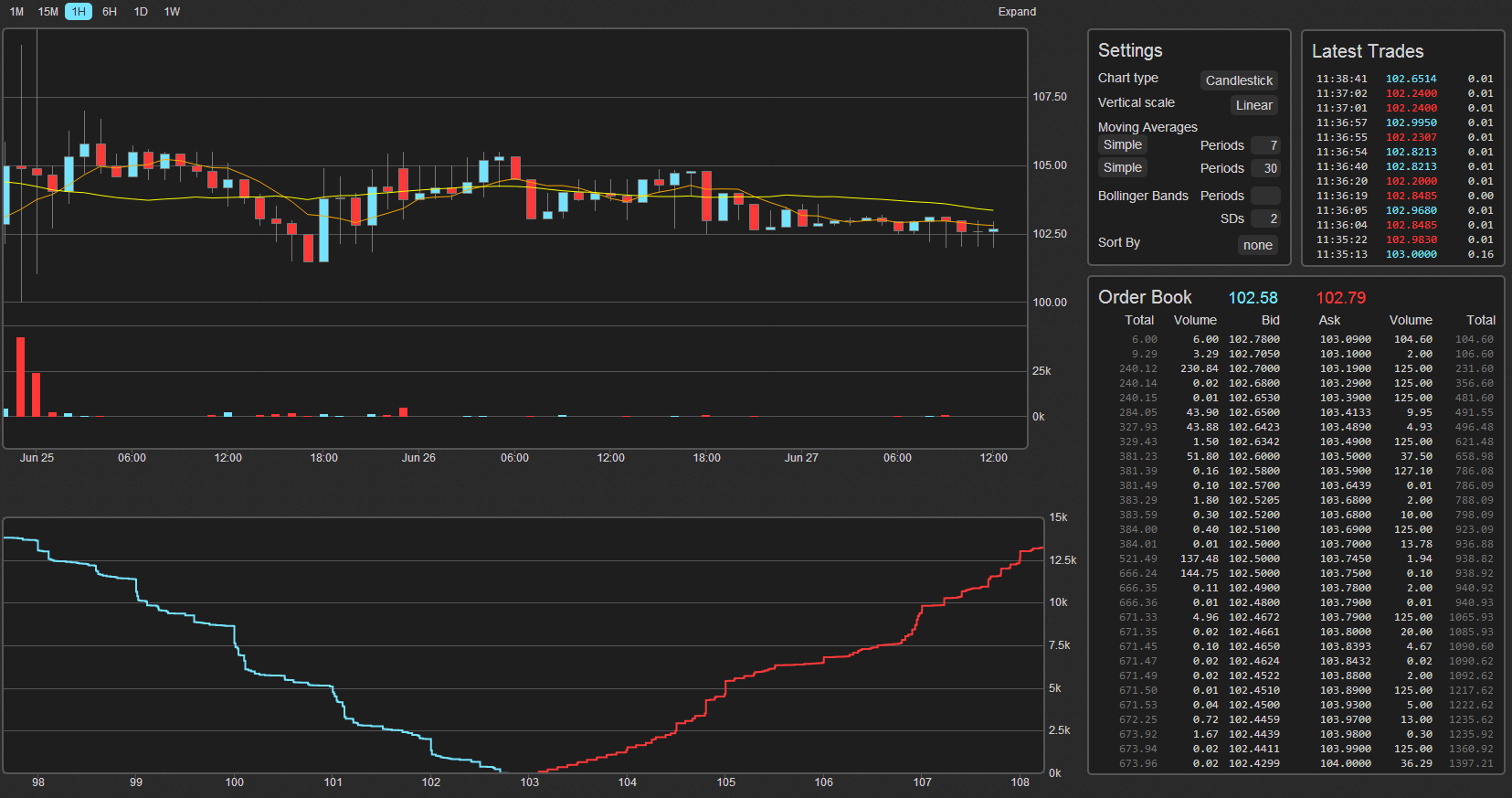Click ask total 1397.21 in order book
The image size is (1512, 798).
[1471, 763]
